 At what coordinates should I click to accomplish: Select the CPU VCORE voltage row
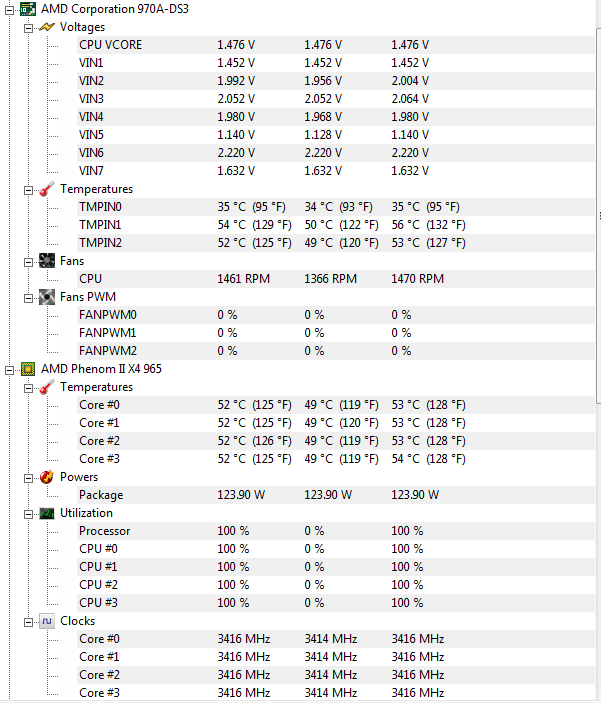click(110, 45)
